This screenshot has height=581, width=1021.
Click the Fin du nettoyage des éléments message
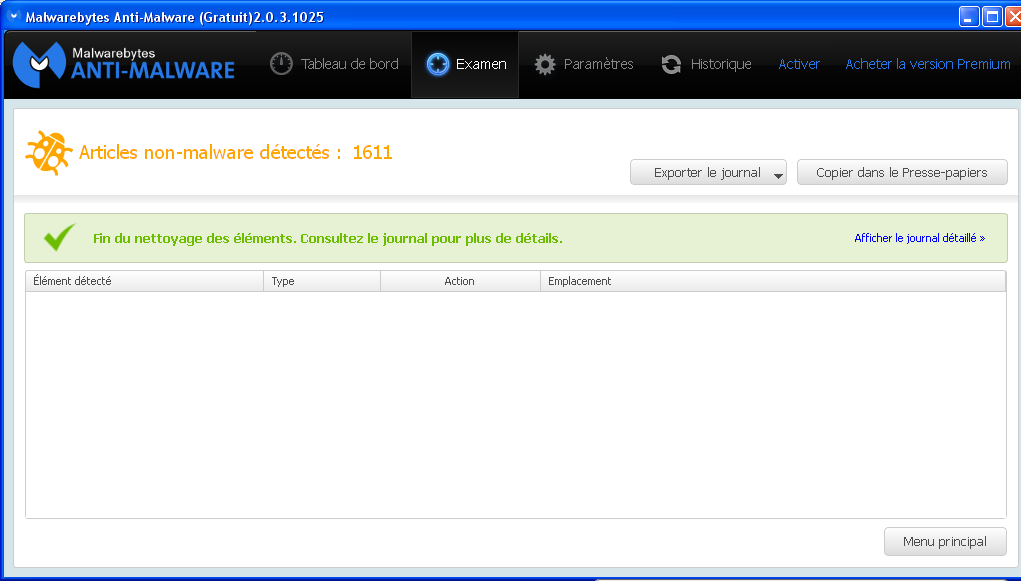coord(328,238)
